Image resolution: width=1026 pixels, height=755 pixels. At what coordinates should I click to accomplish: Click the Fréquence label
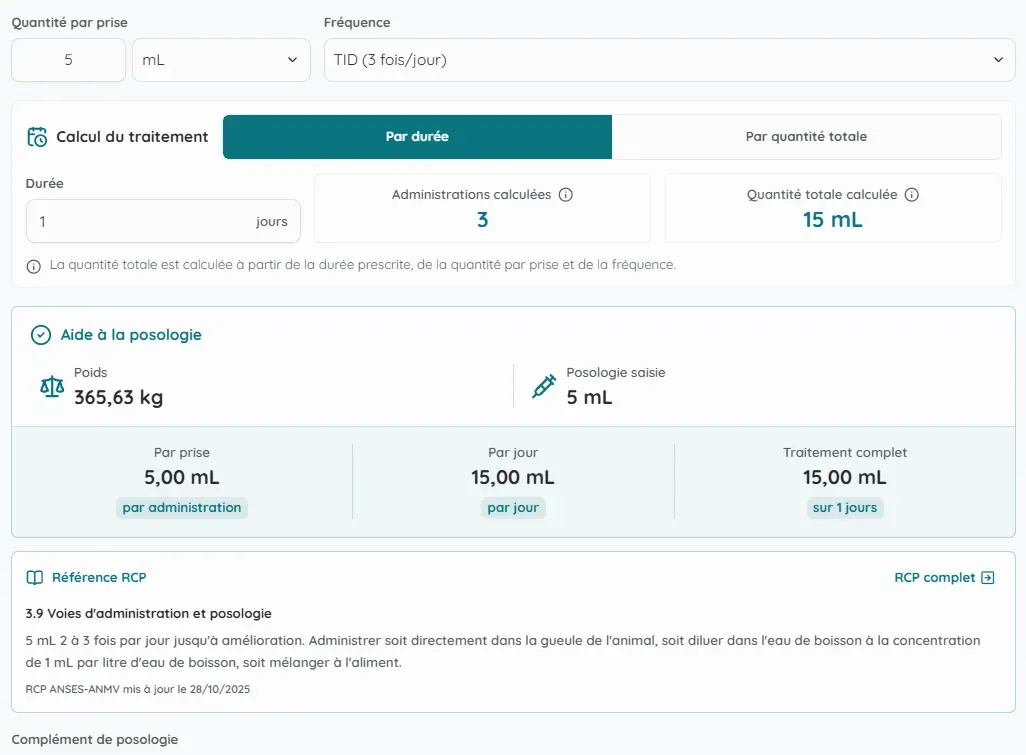pos(357,22)
